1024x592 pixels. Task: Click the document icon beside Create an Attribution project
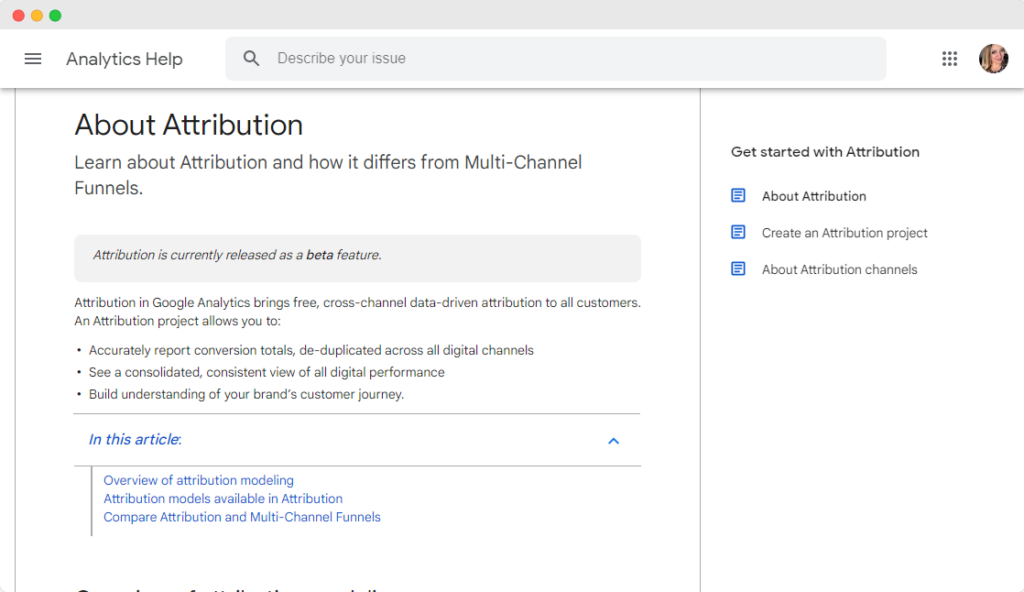click(738, 233)
